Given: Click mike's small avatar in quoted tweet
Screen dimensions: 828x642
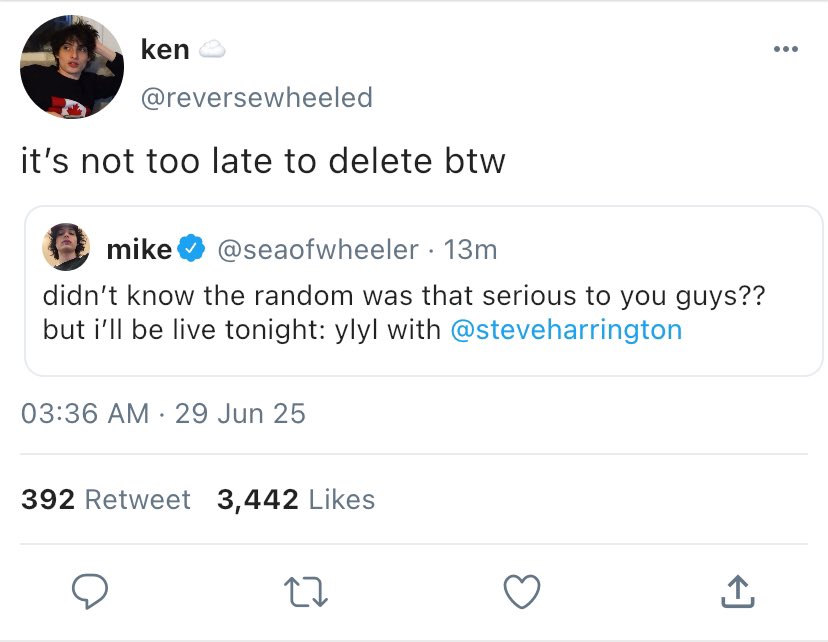Looking at the screenshot, I should (68, 248).
